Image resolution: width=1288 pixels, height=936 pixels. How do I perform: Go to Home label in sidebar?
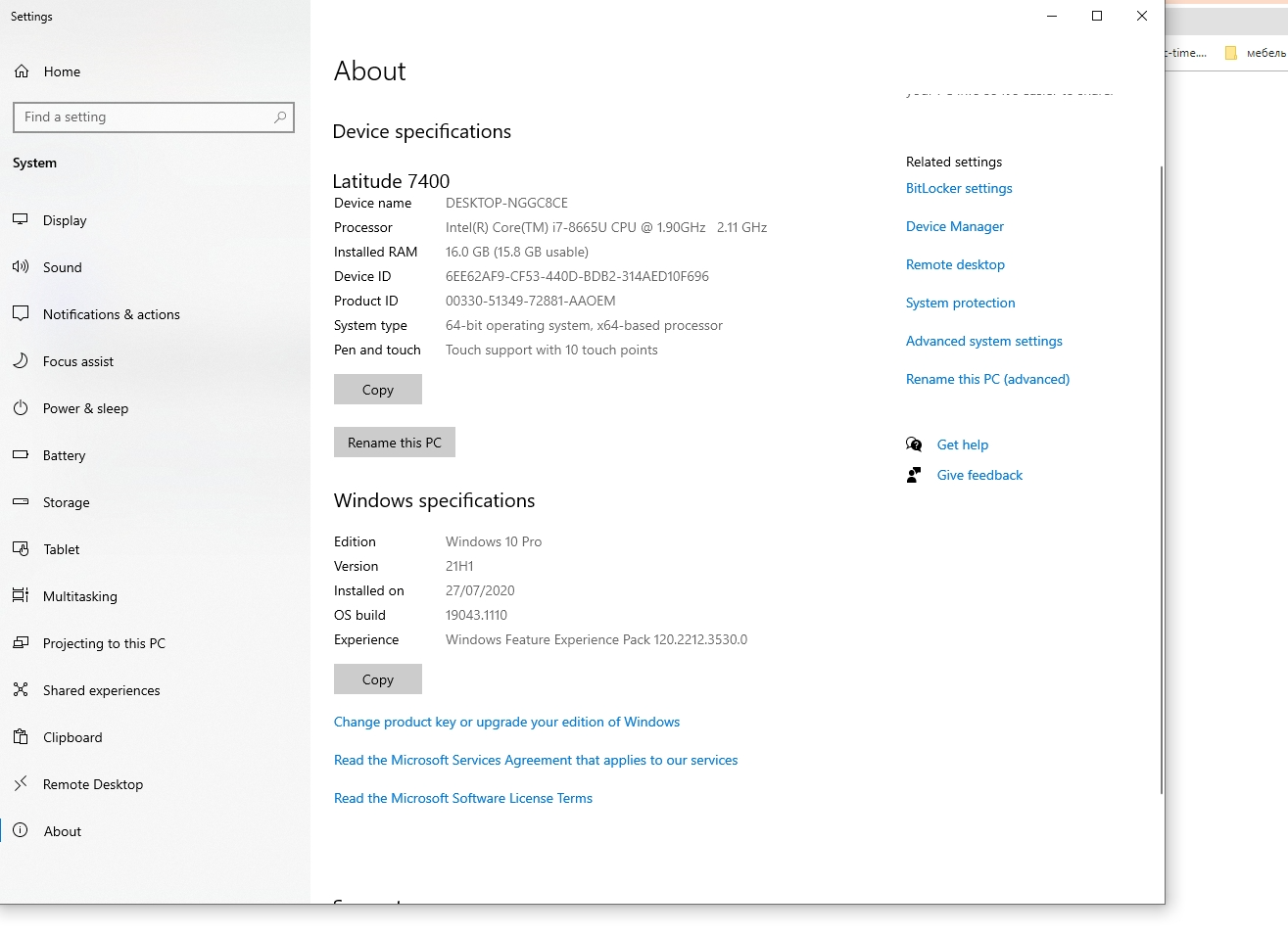click(x=62, y=71)
